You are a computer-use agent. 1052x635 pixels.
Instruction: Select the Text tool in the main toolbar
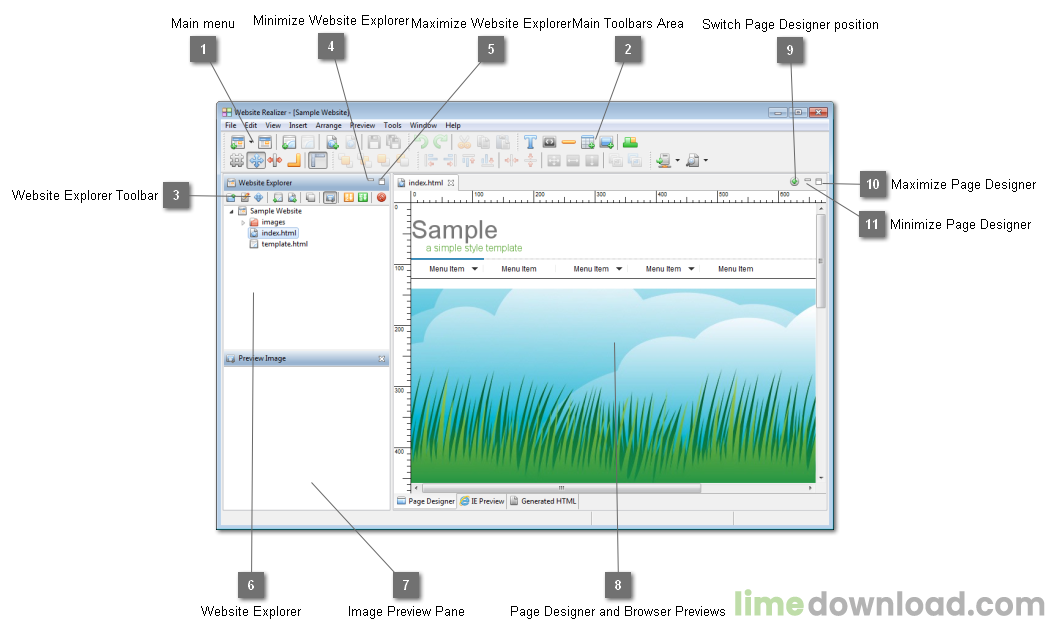click(528, 142)
